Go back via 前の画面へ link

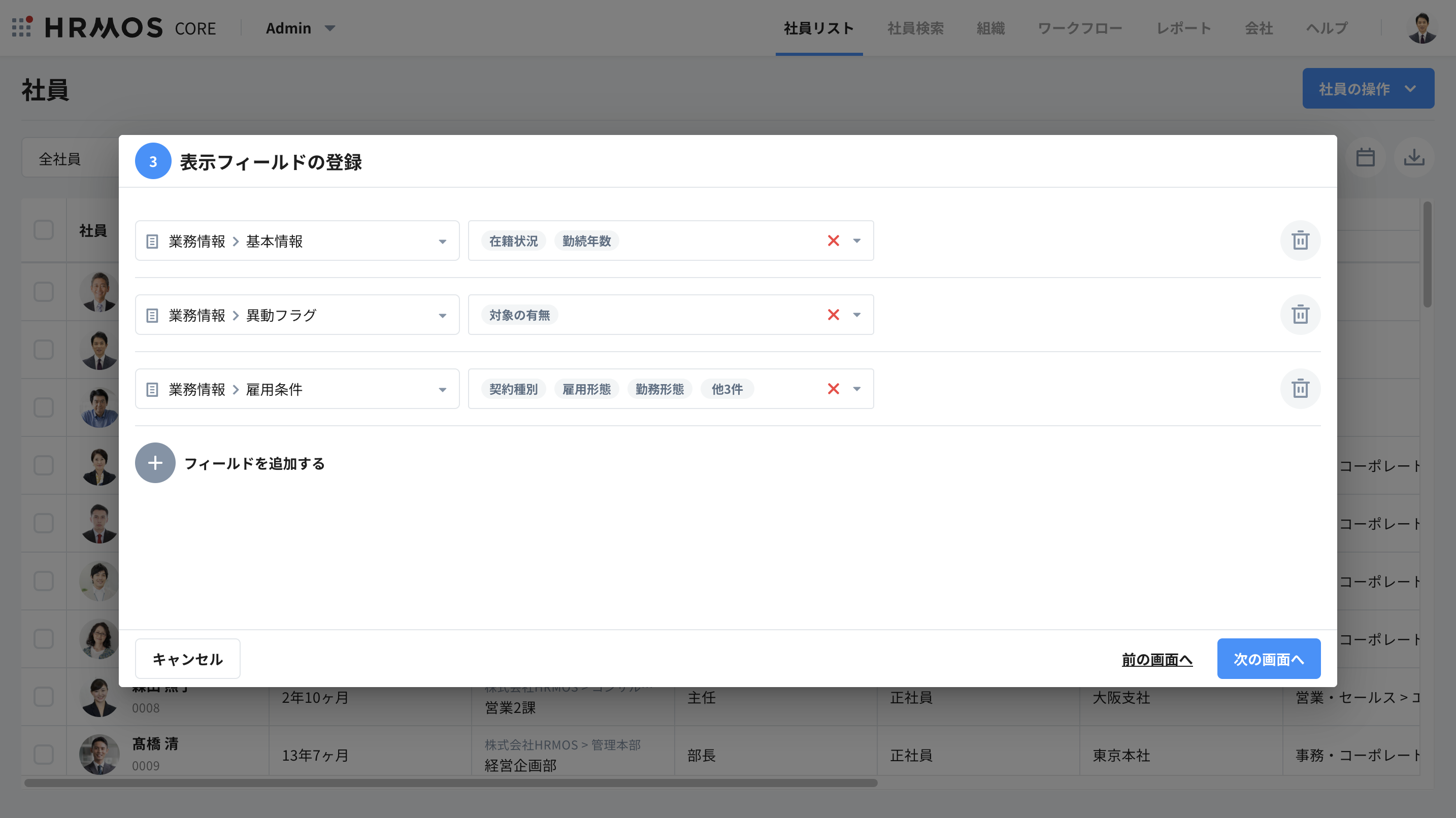click(x=1156, y=659)
